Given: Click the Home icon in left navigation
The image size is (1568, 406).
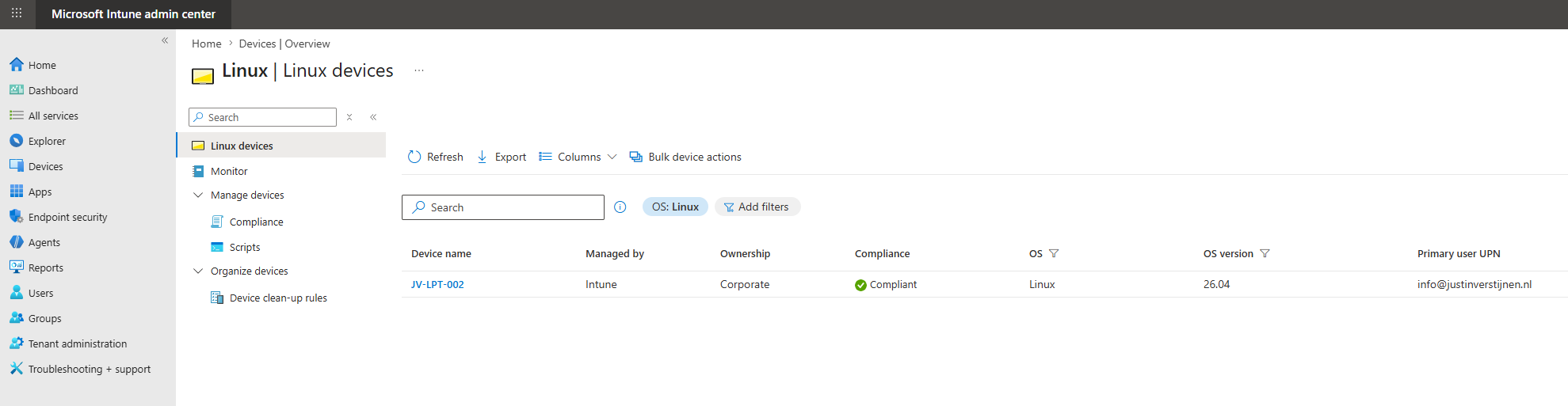Looking at the screenshot, I should click(x=17, y=65).
